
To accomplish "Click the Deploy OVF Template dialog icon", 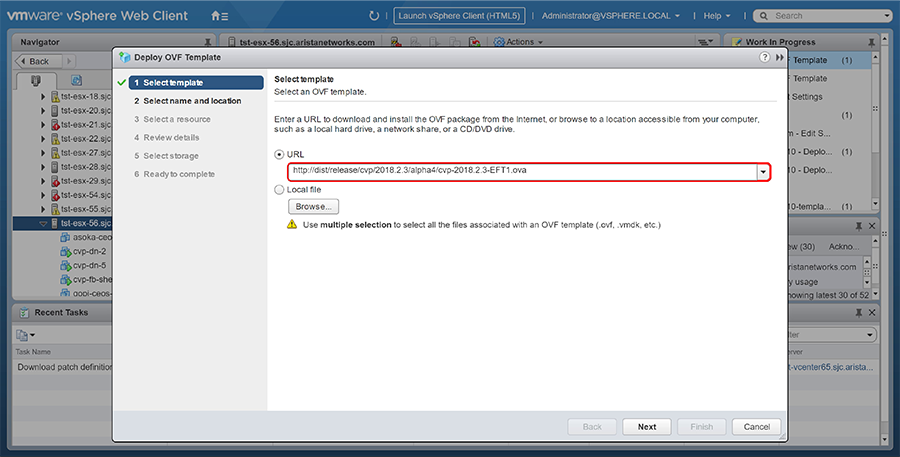I will 125,57.
